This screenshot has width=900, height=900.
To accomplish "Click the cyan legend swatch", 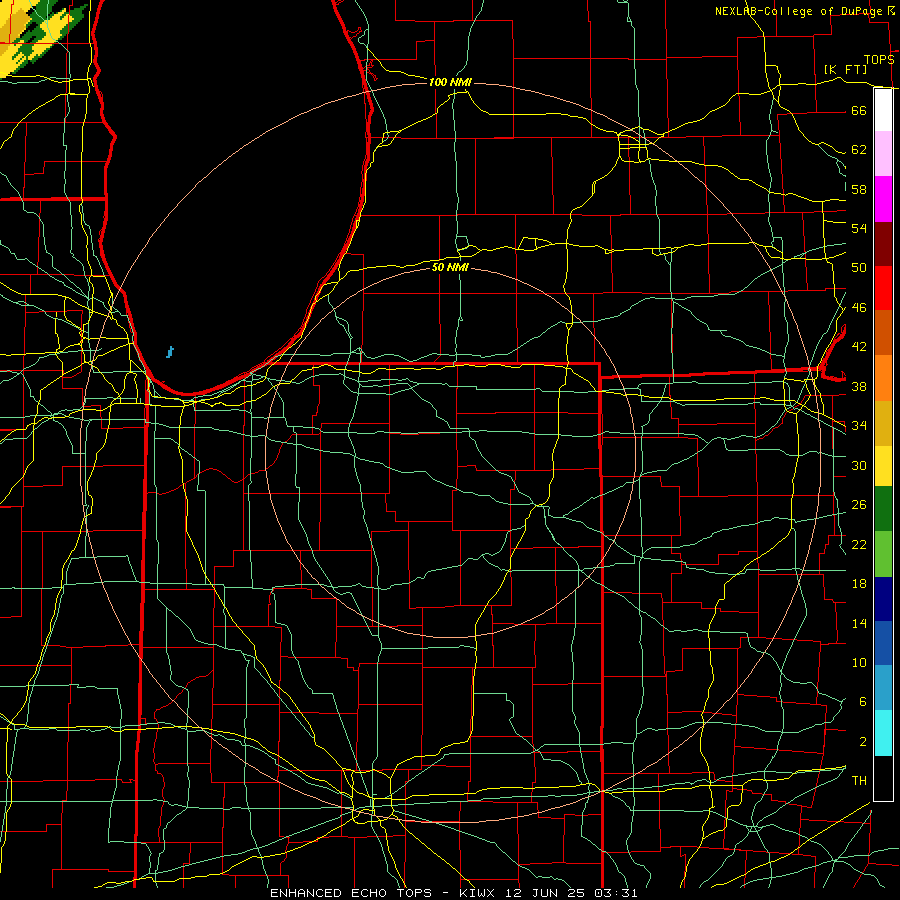I will pyautogui.click(x=883, y=733).
